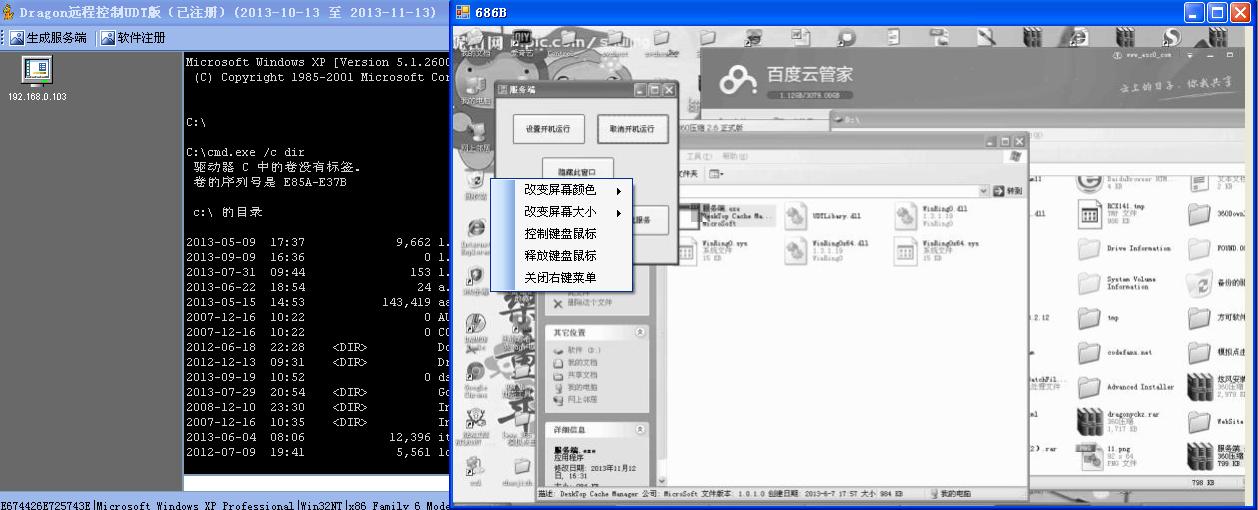Click the 我的电脑 status bar entry
Screen dimensions: 1258x510
pos(950,494)
